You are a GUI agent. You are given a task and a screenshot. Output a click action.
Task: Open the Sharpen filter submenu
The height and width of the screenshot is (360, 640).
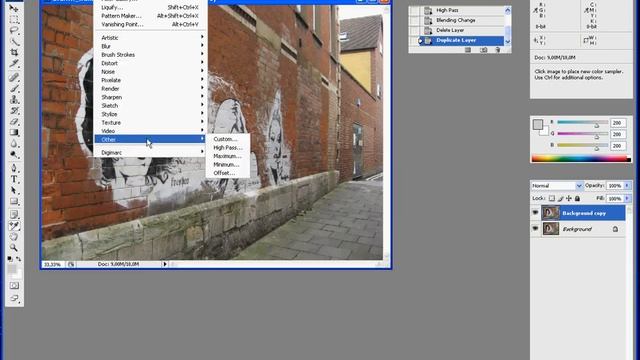pyautogui.click(x=150, y=97)
